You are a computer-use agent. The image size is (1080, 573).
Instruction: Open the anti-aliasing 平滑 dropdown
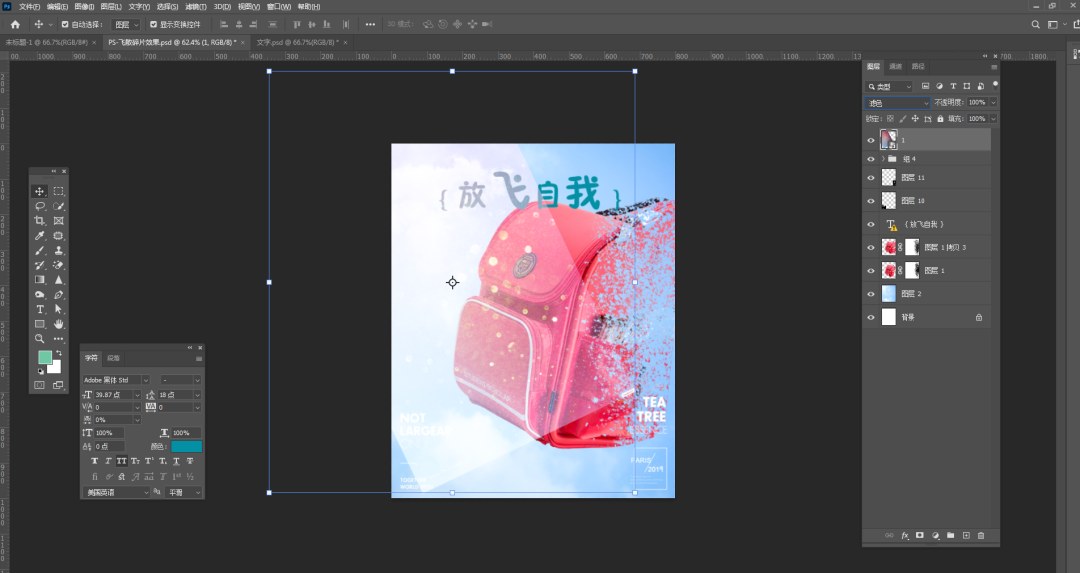[x=185, y=492]
